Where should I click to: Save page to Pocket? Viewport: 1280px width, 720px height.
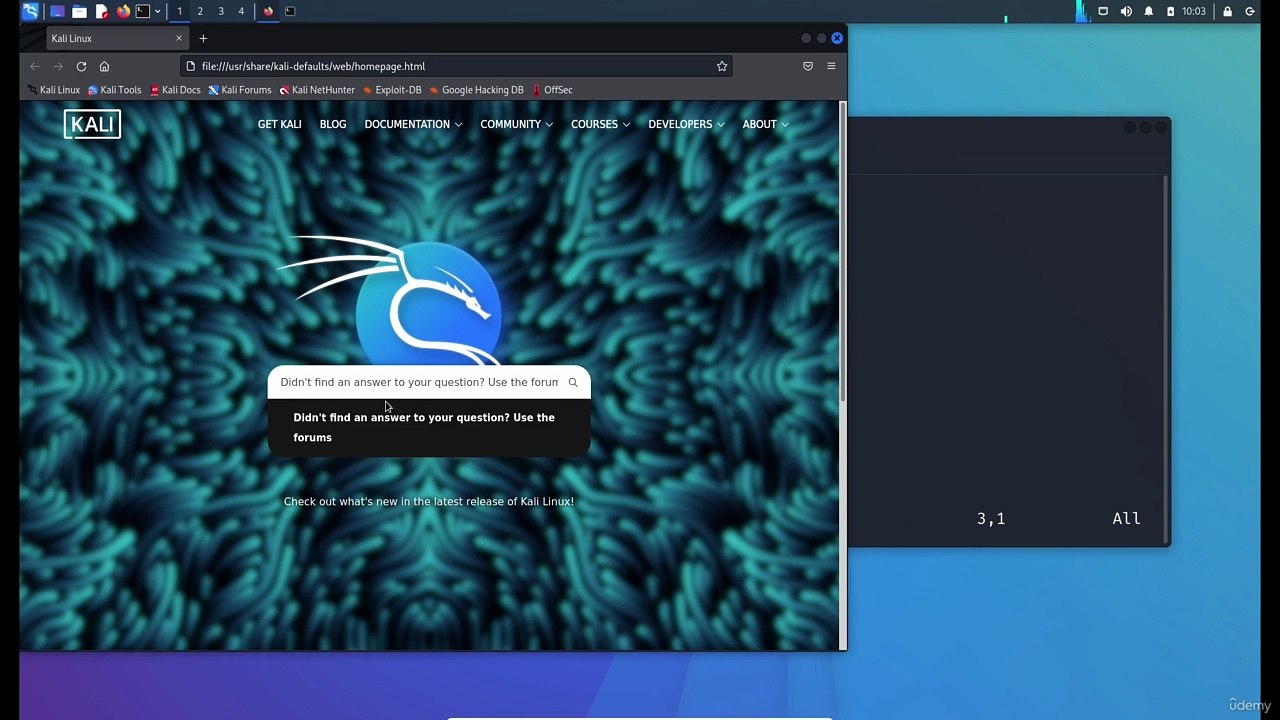(x=808, y=66)
